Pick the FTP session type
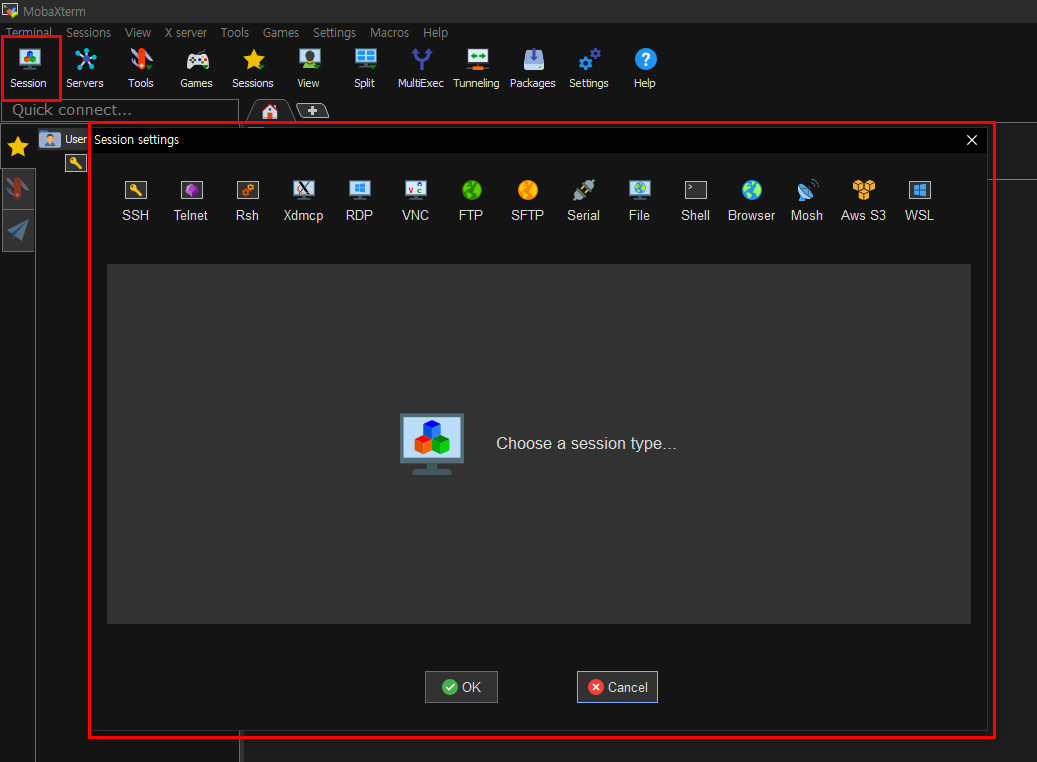The height and width of the screenshot is (762, 1037). 471,201
